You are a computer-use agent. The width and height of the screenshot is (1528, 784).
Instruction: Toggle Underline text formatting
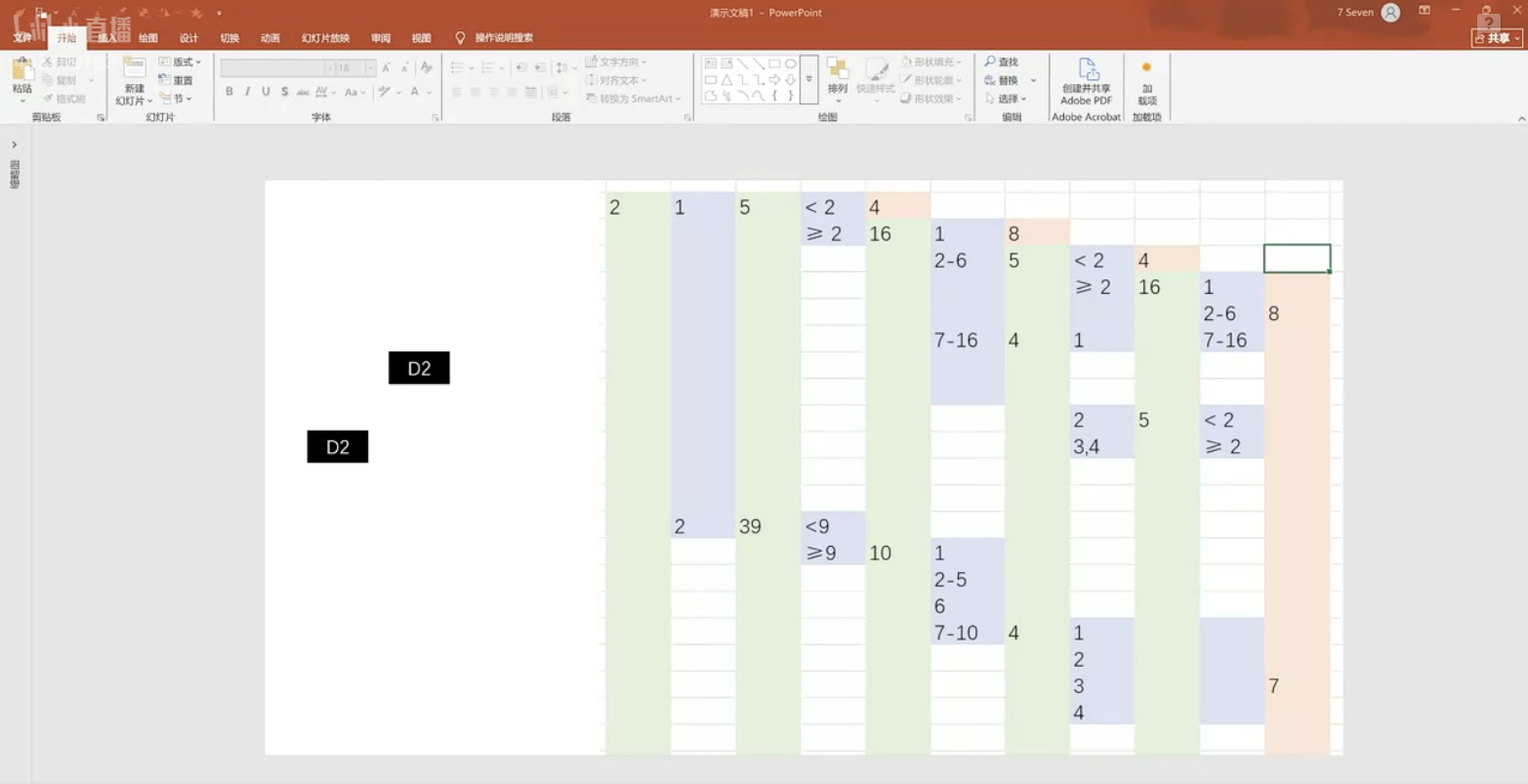[266, 92]
